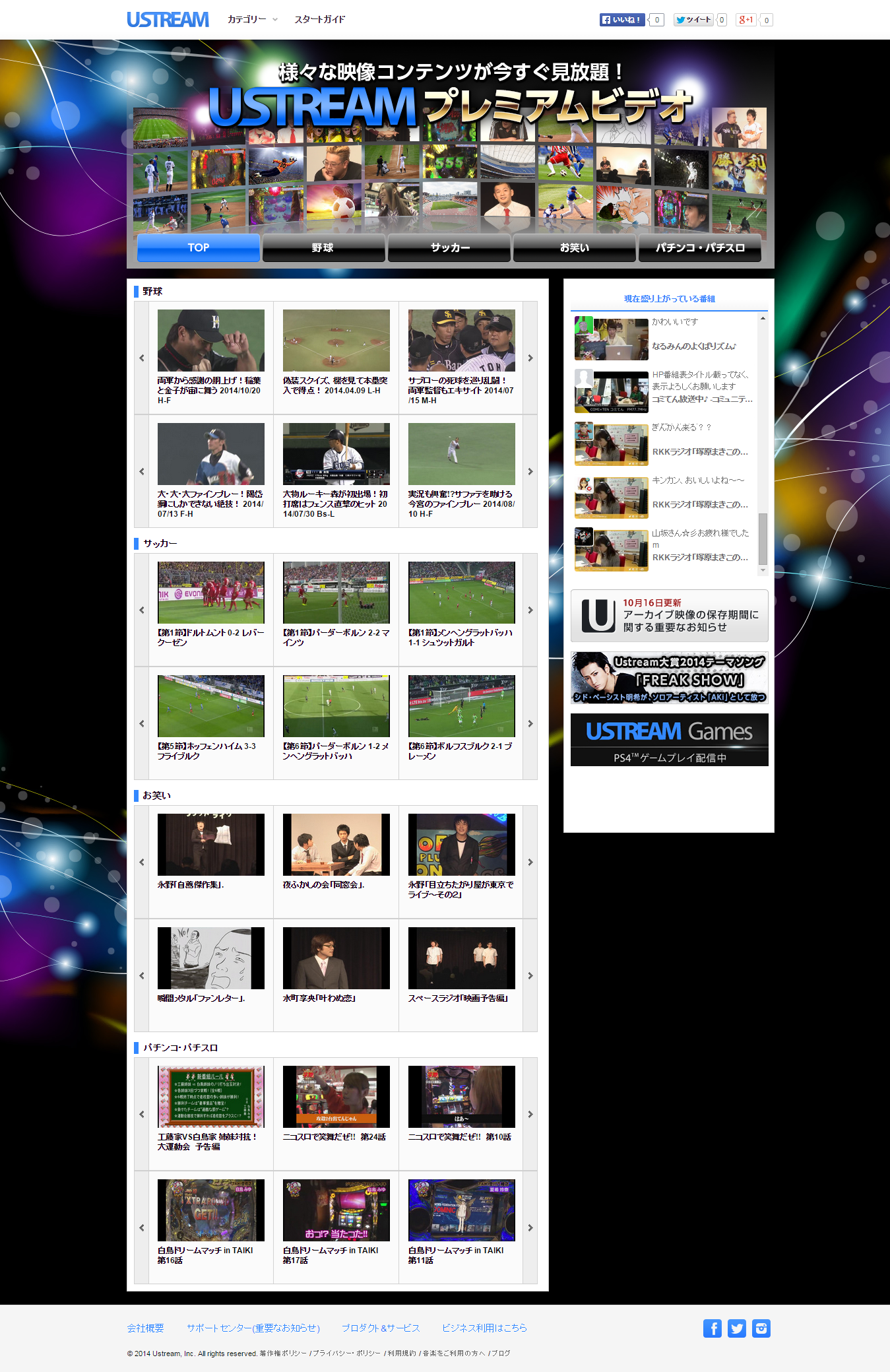Show next videos in first サッカー row
The height and width of the screenshot is (1372, 890).
click(x=530, y=610)
